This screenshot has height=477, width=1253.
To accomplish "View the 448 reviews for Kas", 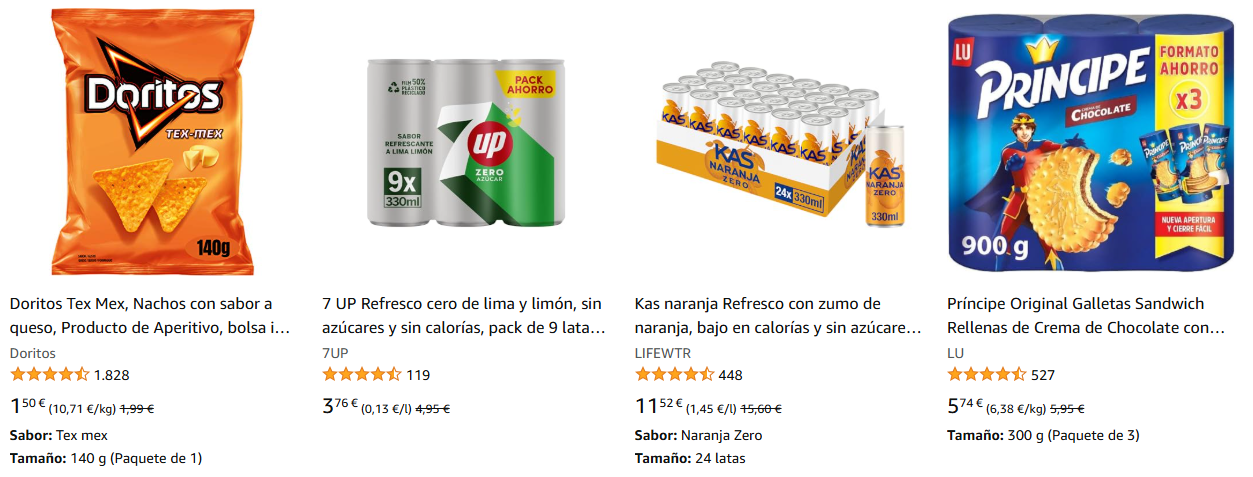I will click(x=731, y=375).
